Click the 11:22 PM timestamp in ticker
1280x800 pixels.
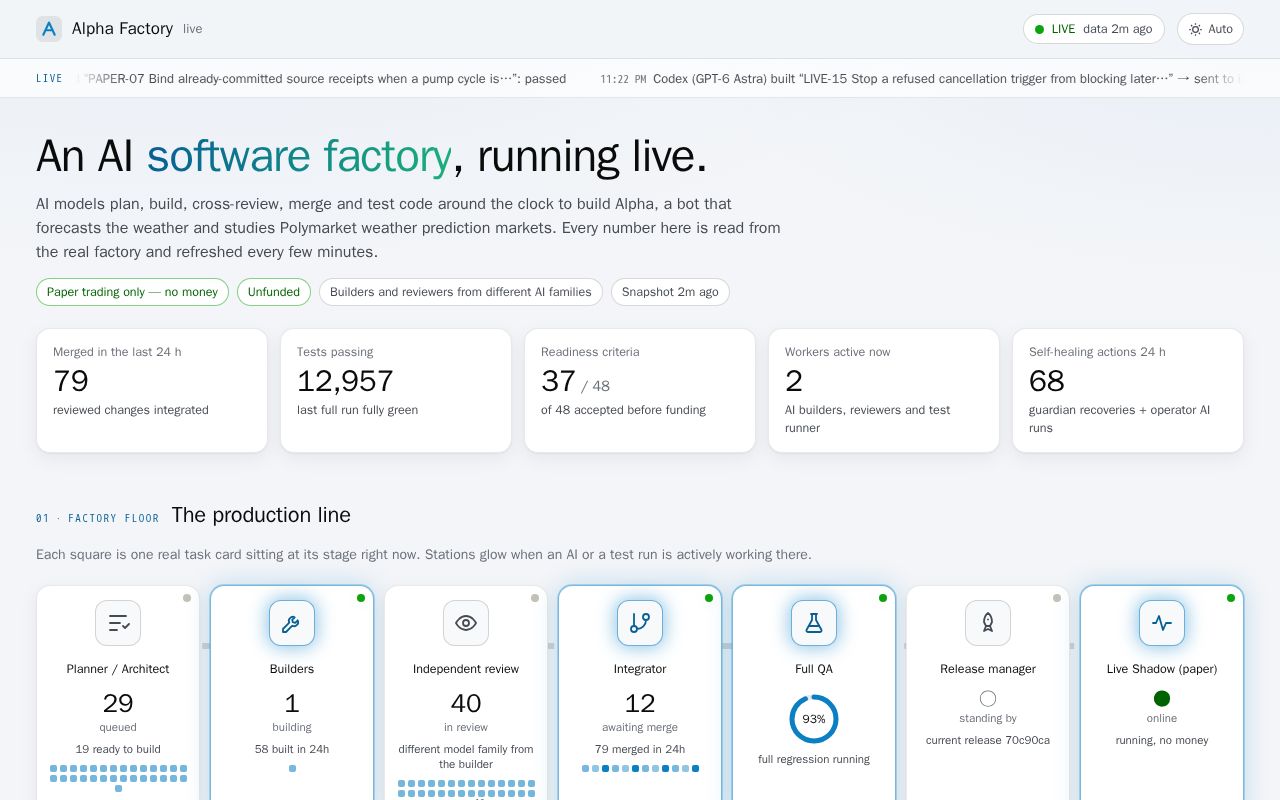click(623, 79)
